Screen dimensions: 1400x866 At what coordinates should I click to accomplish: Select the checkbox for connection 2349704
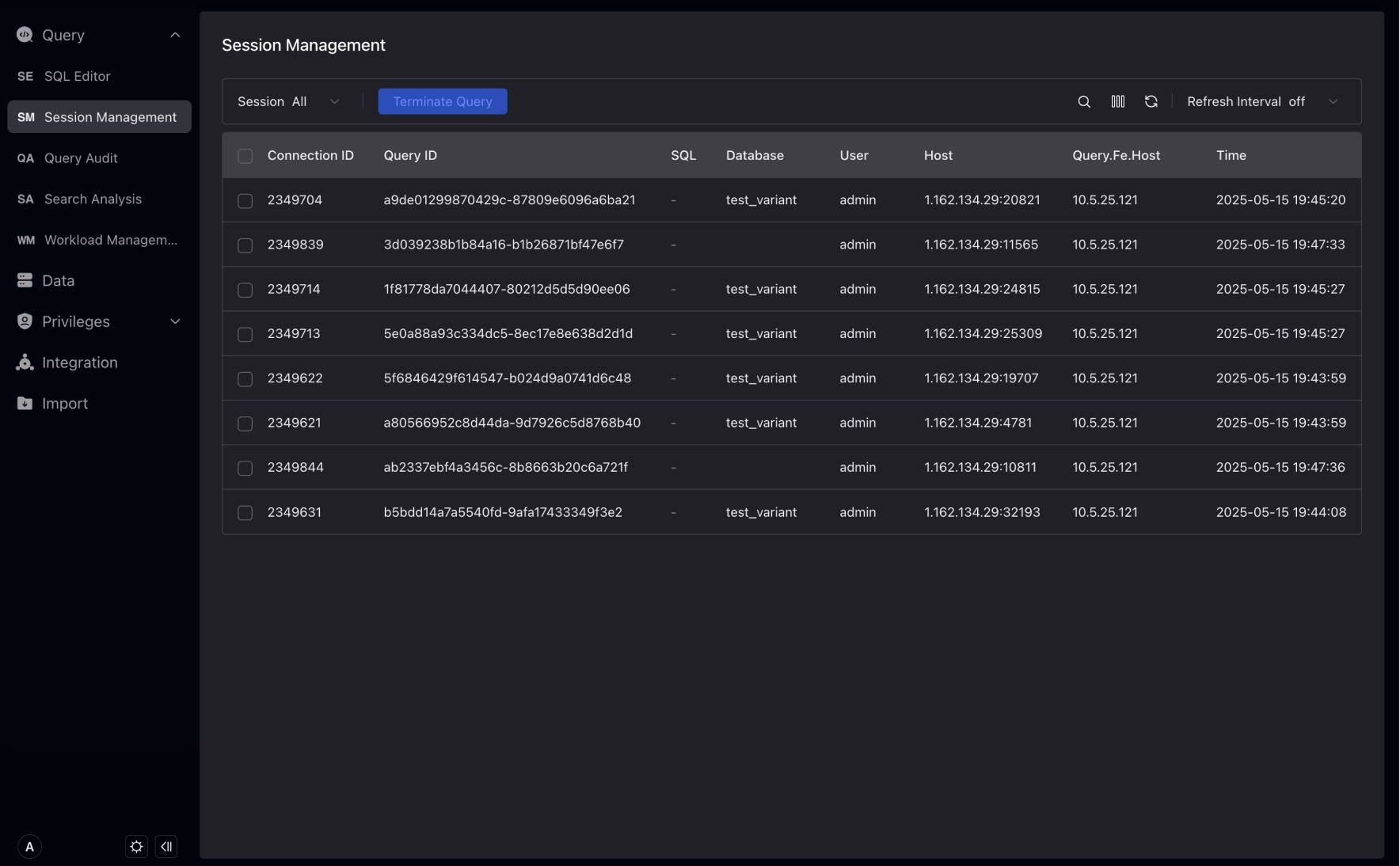pos(245,201)
